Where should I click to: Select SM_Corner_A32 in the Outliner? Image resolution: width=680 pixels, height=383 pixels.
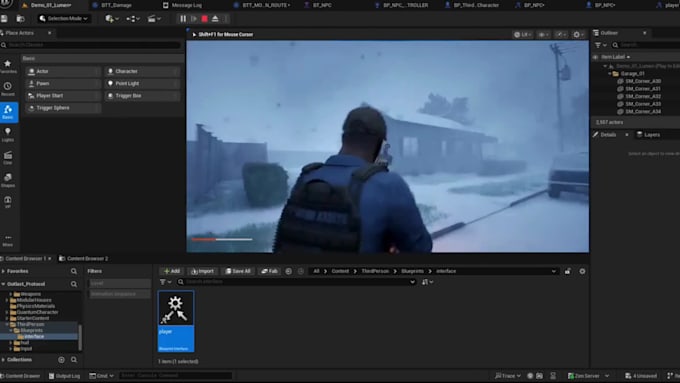click(x=643, y=96)
